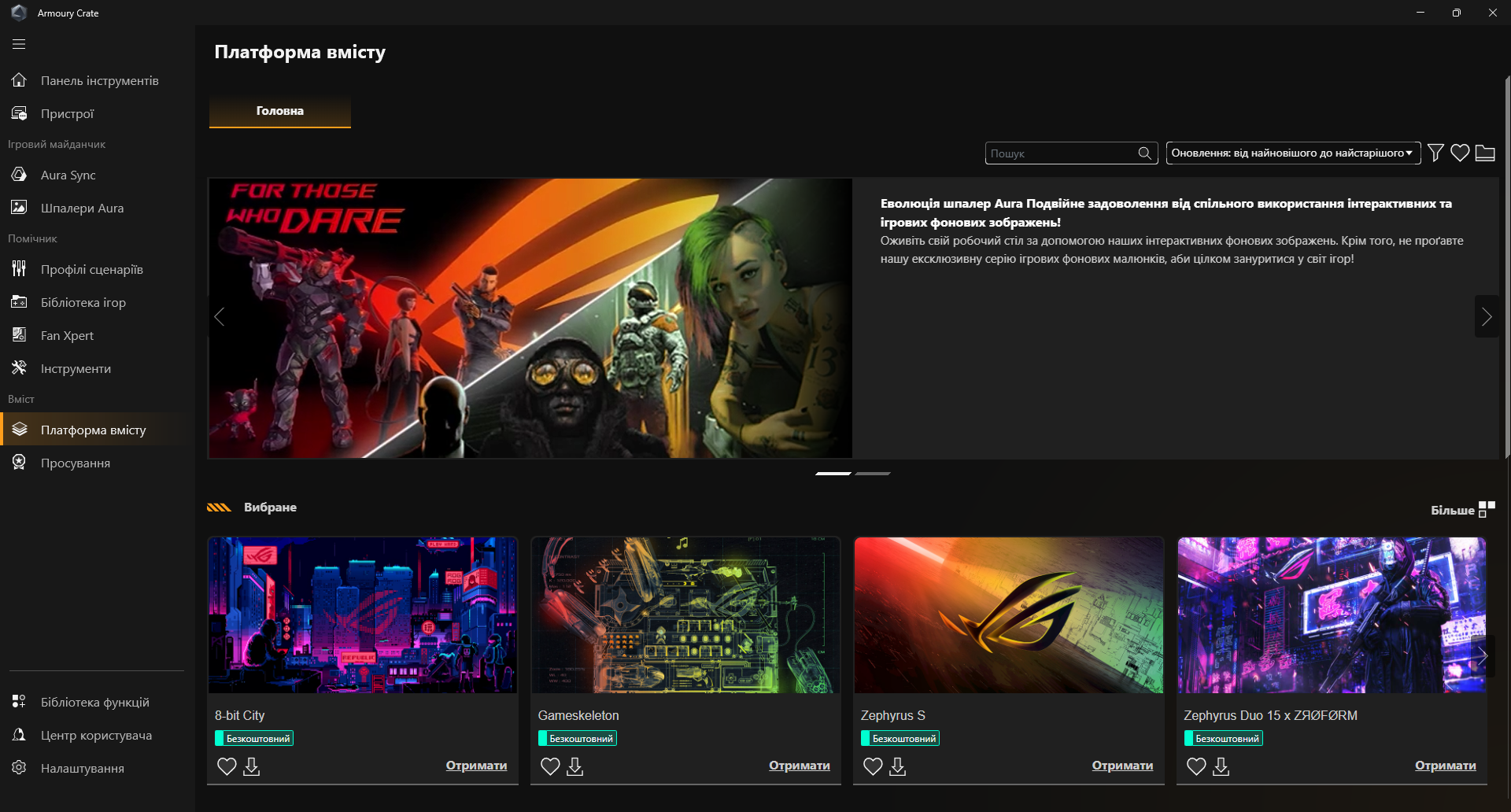The width and height of the screenshot is (1511, 812).
Task: Open the Інструменти tools icon
Action: pyautogui.click(x=19, y=368)
